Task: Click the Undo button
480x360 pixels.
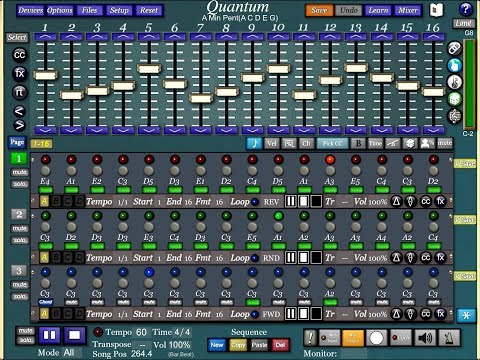Action: (349, 10)
